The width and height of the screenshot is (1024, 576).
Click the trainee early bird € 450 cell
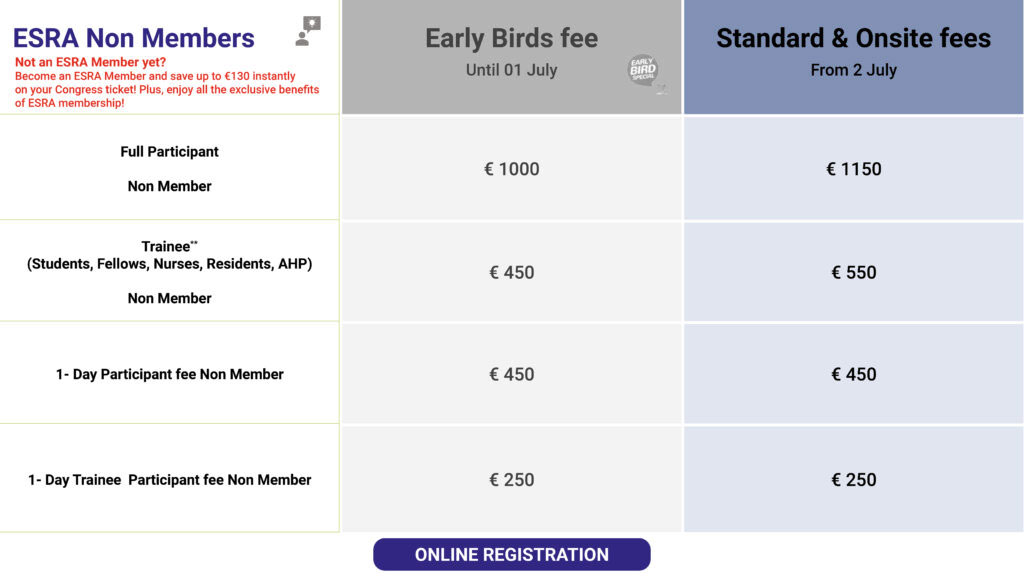(x=511, y=272)
